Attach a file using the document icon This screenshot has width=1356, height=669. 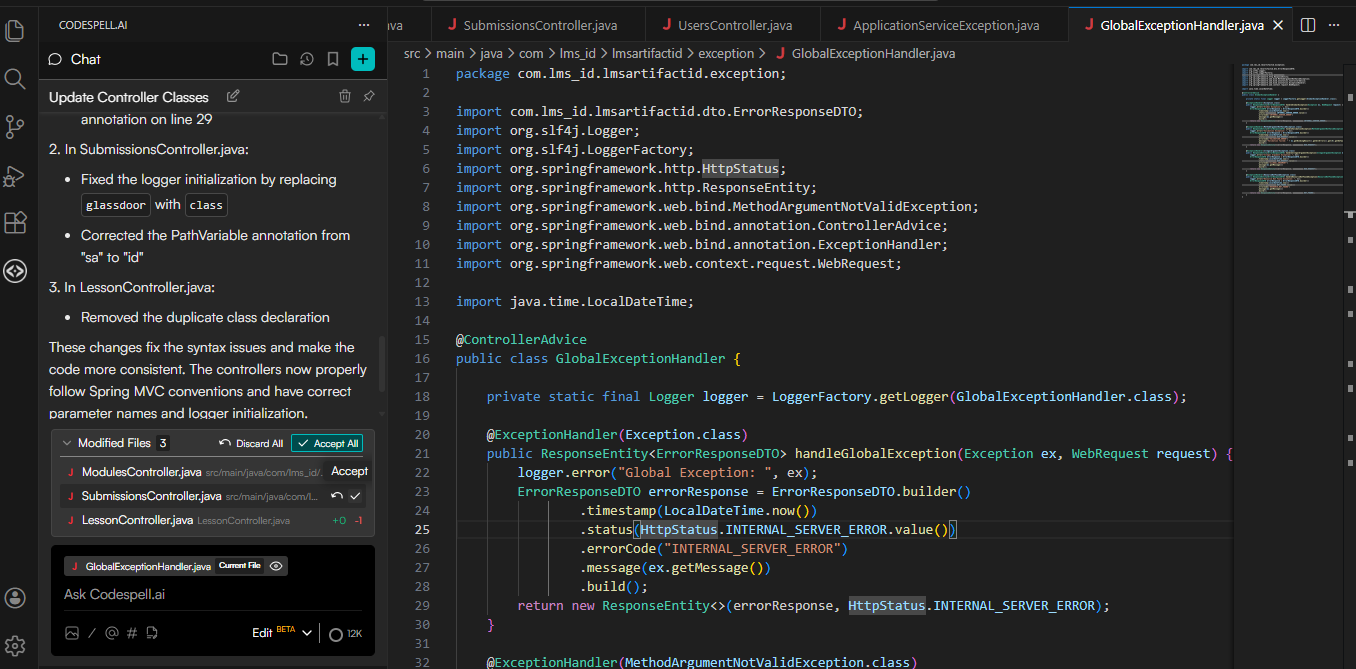click(x=152, y=633)
